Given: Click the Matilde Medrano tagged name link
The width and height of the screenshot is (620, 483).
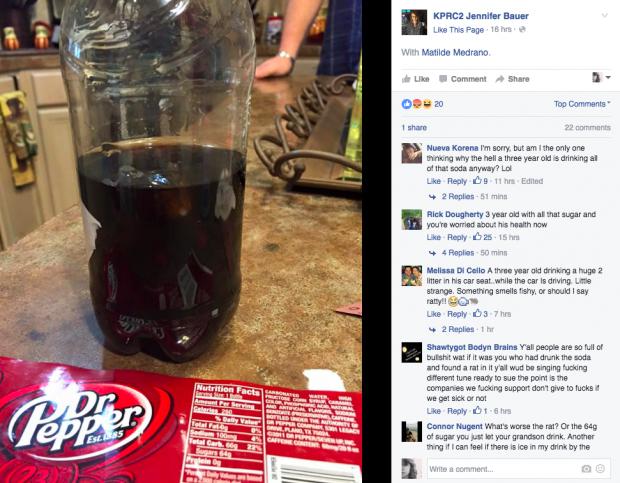Looking at the screenshot, I should tap(455, 53).
